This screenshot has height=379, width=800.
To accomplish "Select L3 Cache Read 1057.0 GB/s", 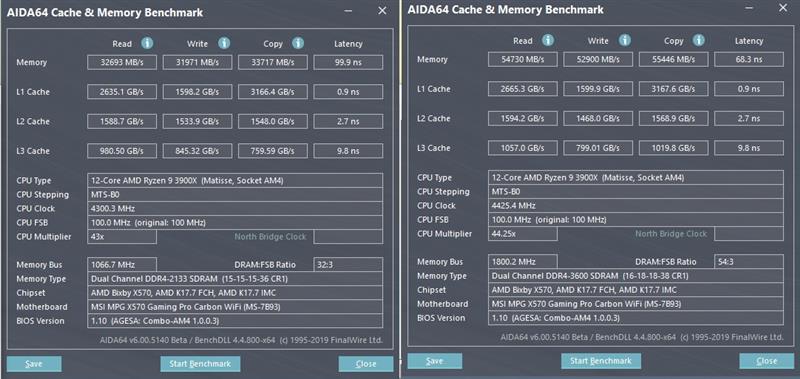I will tap(523, 148).
